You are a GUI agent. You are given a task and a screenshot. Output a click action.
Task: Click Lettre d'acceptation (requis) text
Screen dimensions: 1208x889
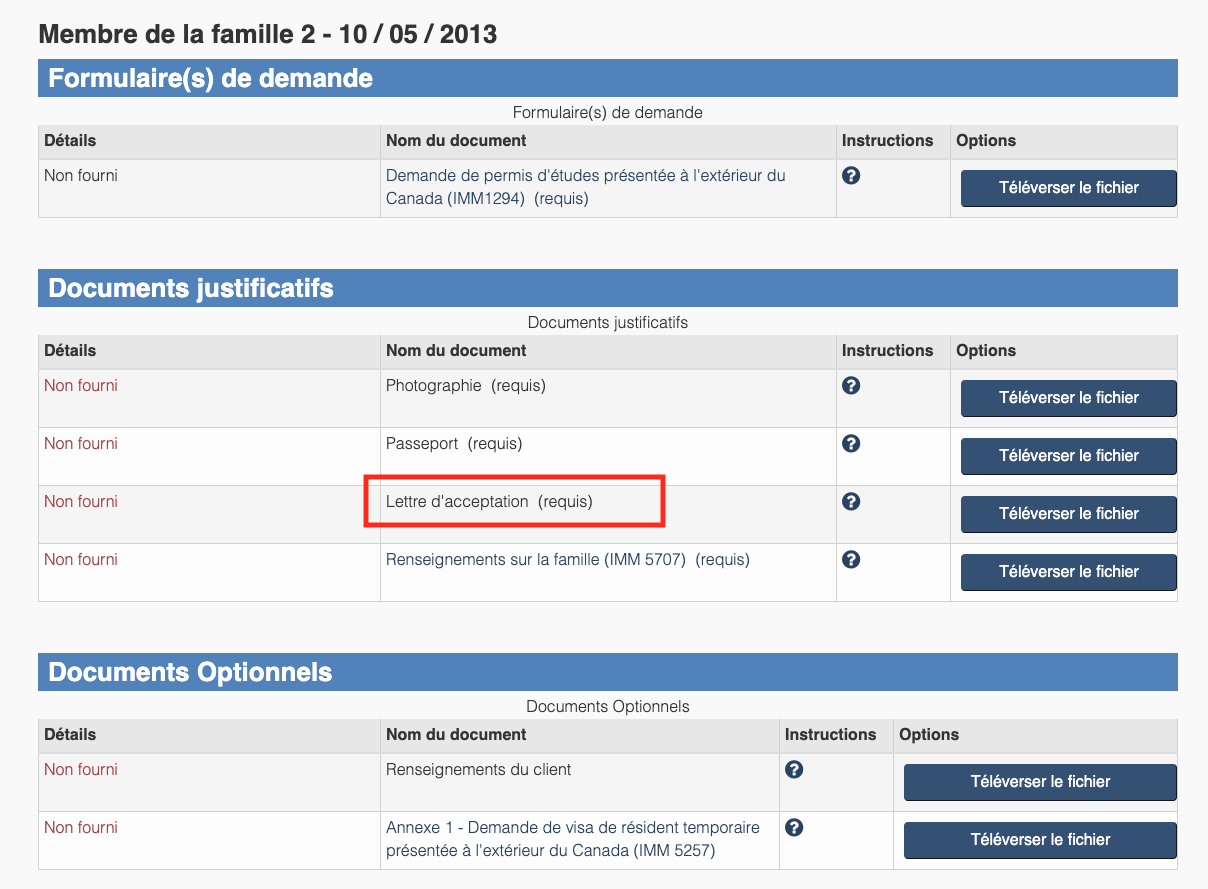(x=489, y=502)
